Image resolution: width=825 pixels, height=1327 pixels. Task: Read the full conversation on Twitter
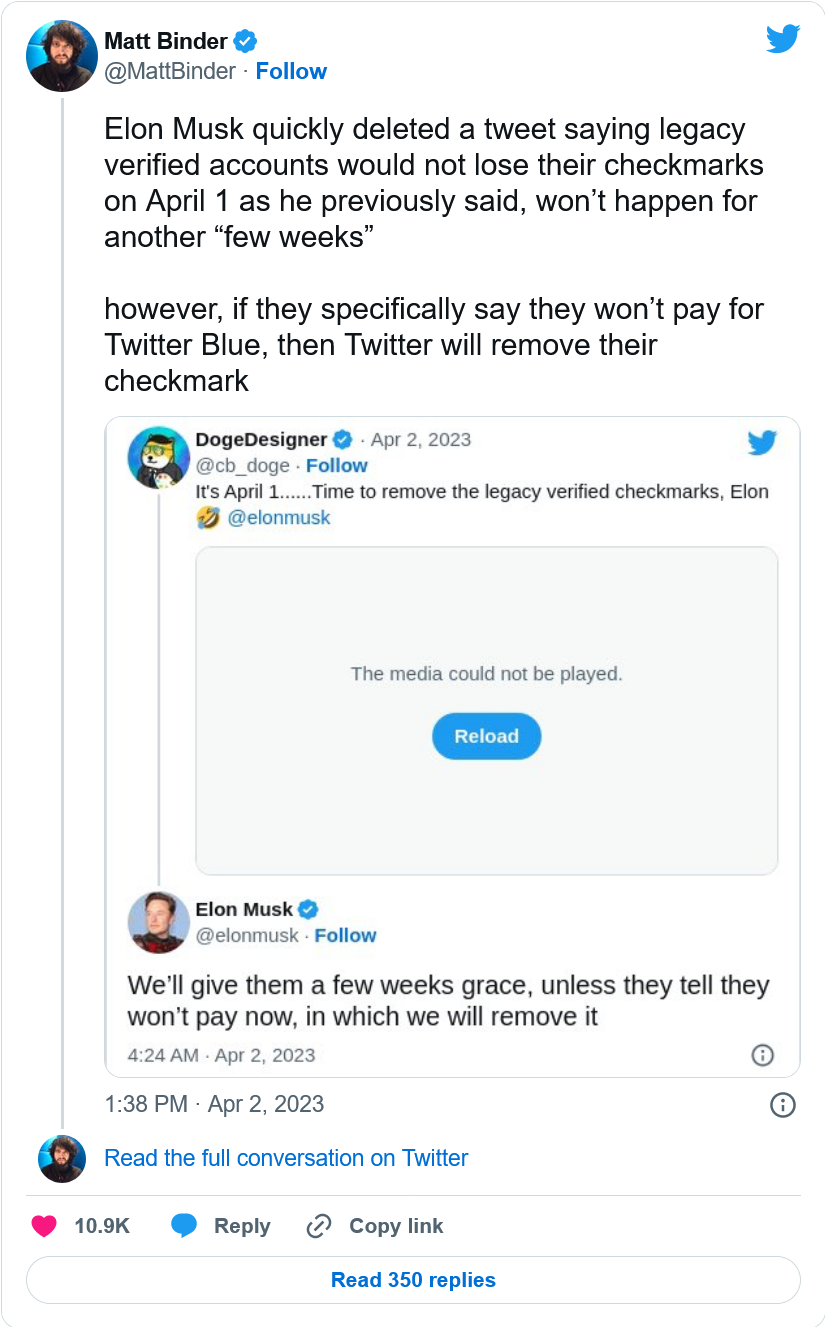pos(286,1158)
